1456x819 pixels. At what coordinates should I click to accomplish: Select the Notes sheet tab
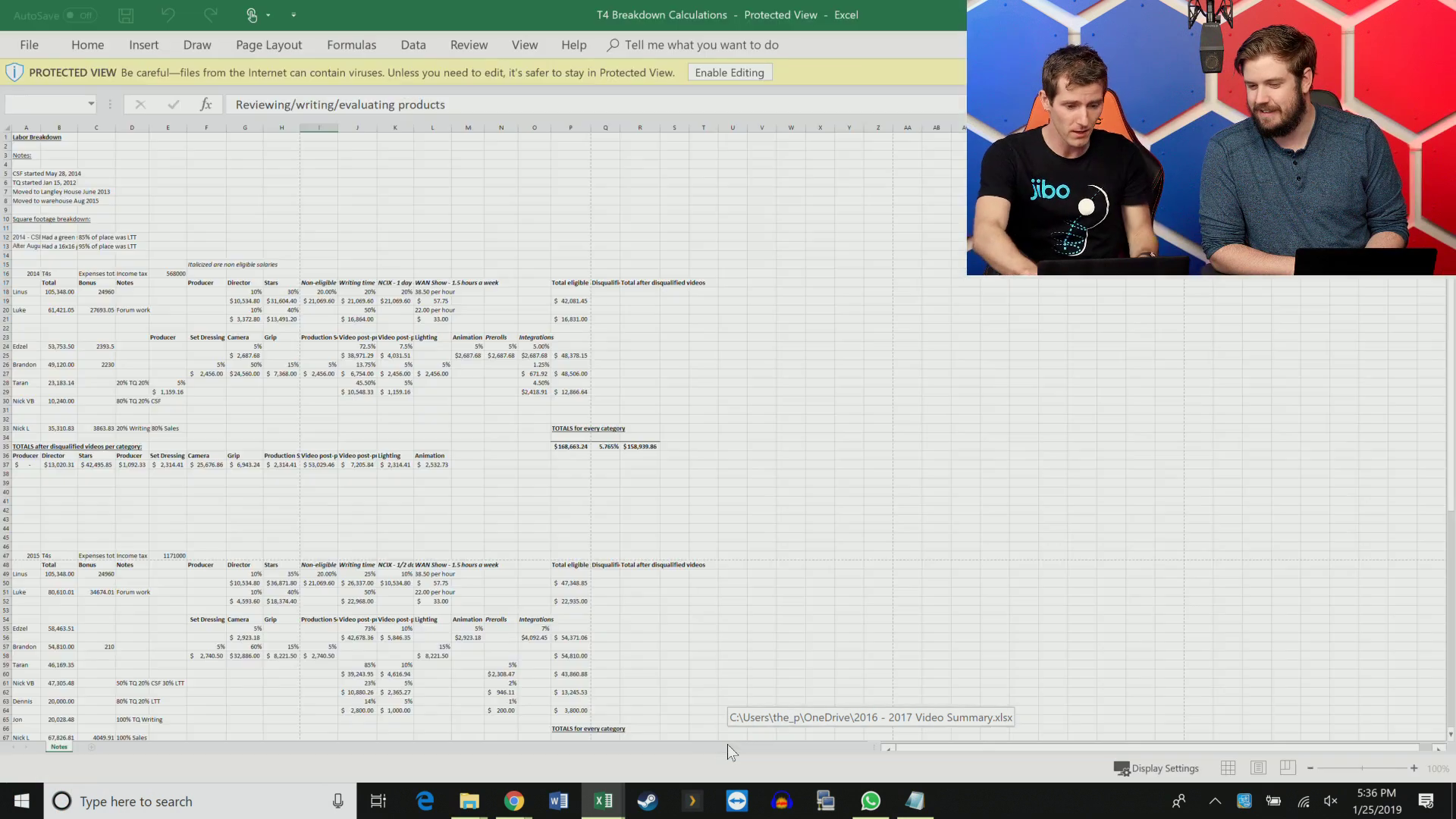pyautogui.click(x=59, y=747)
